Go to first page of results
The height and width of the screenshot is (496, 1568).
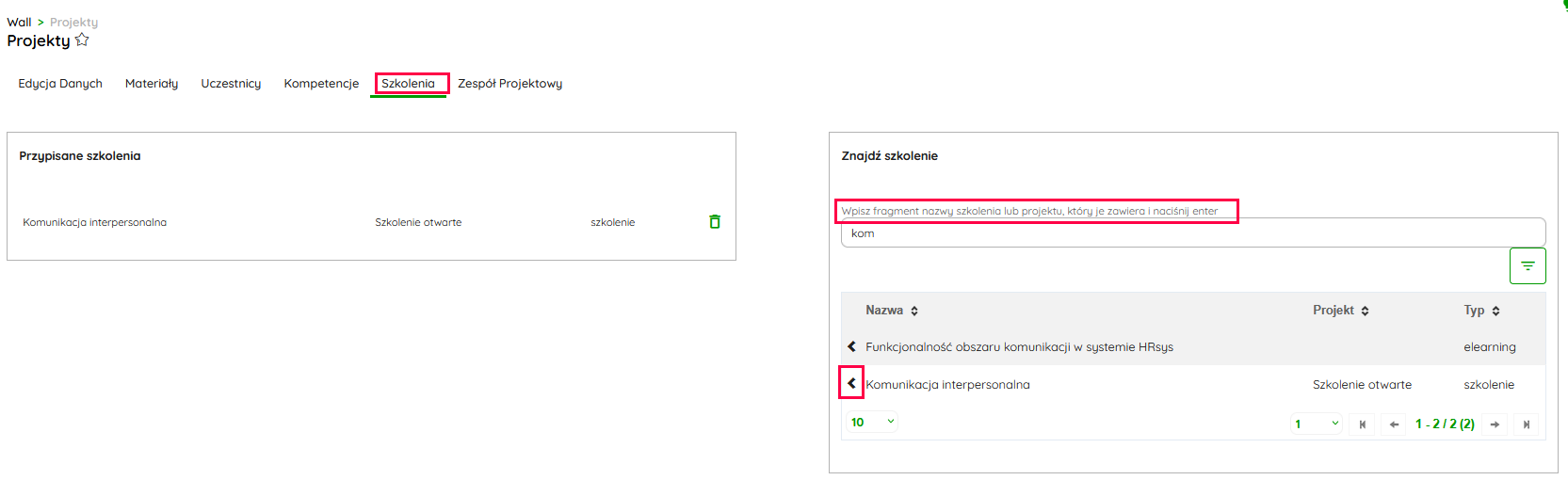tap(1362, 424)
